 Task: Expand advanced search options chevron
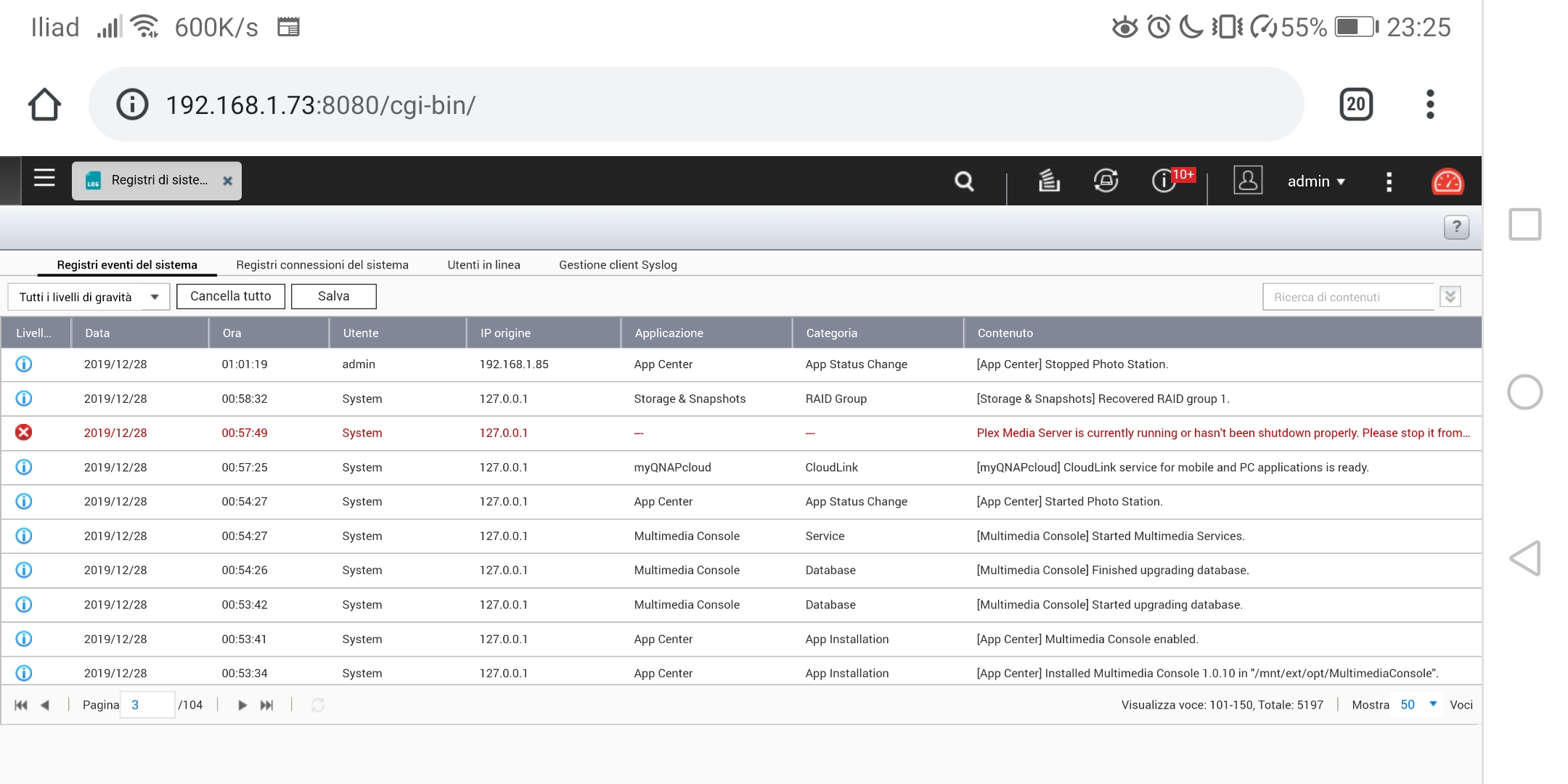point(1450,297)
